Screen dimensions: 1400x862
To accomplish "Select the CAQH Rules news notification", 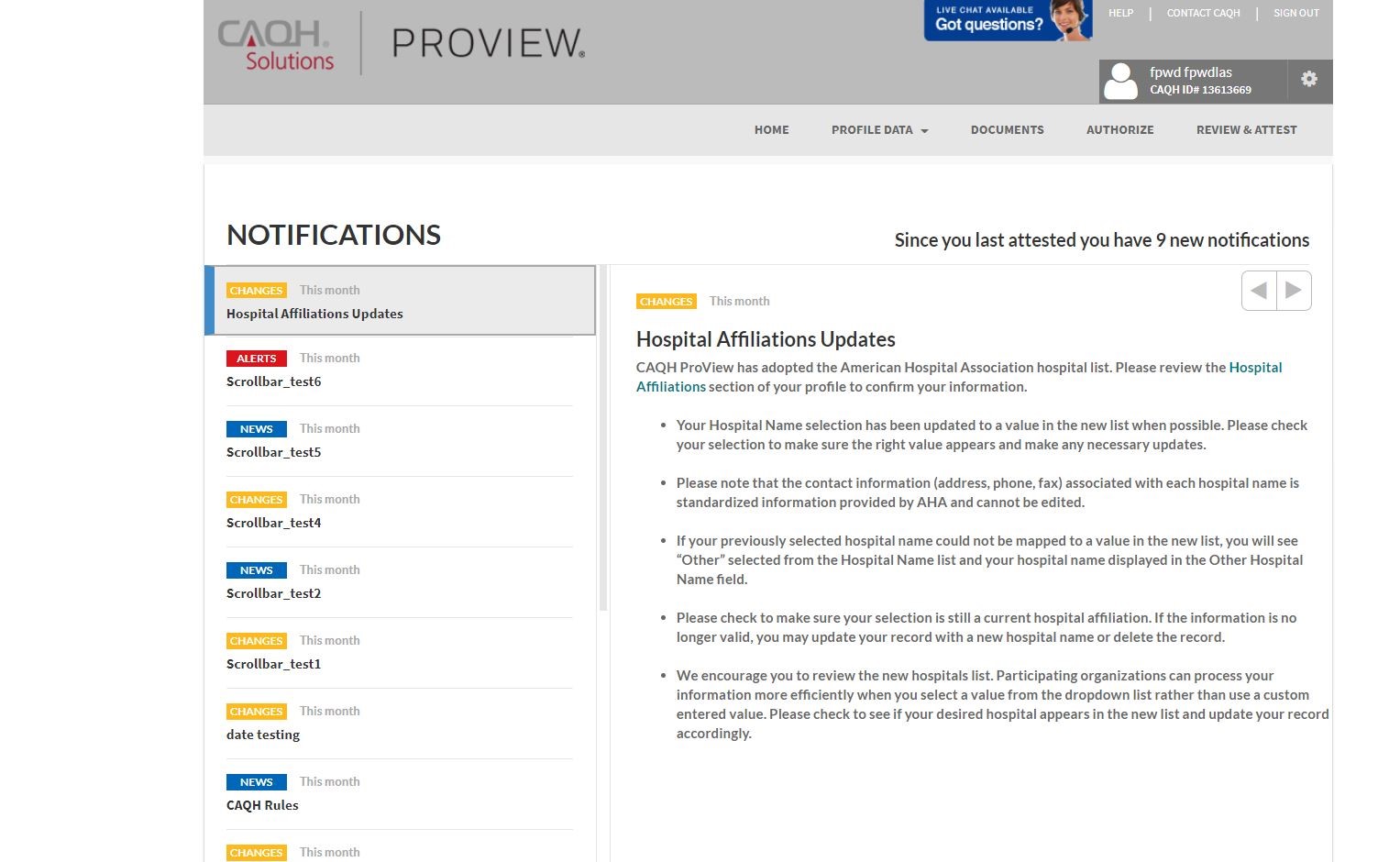I will tap(400, 794).
